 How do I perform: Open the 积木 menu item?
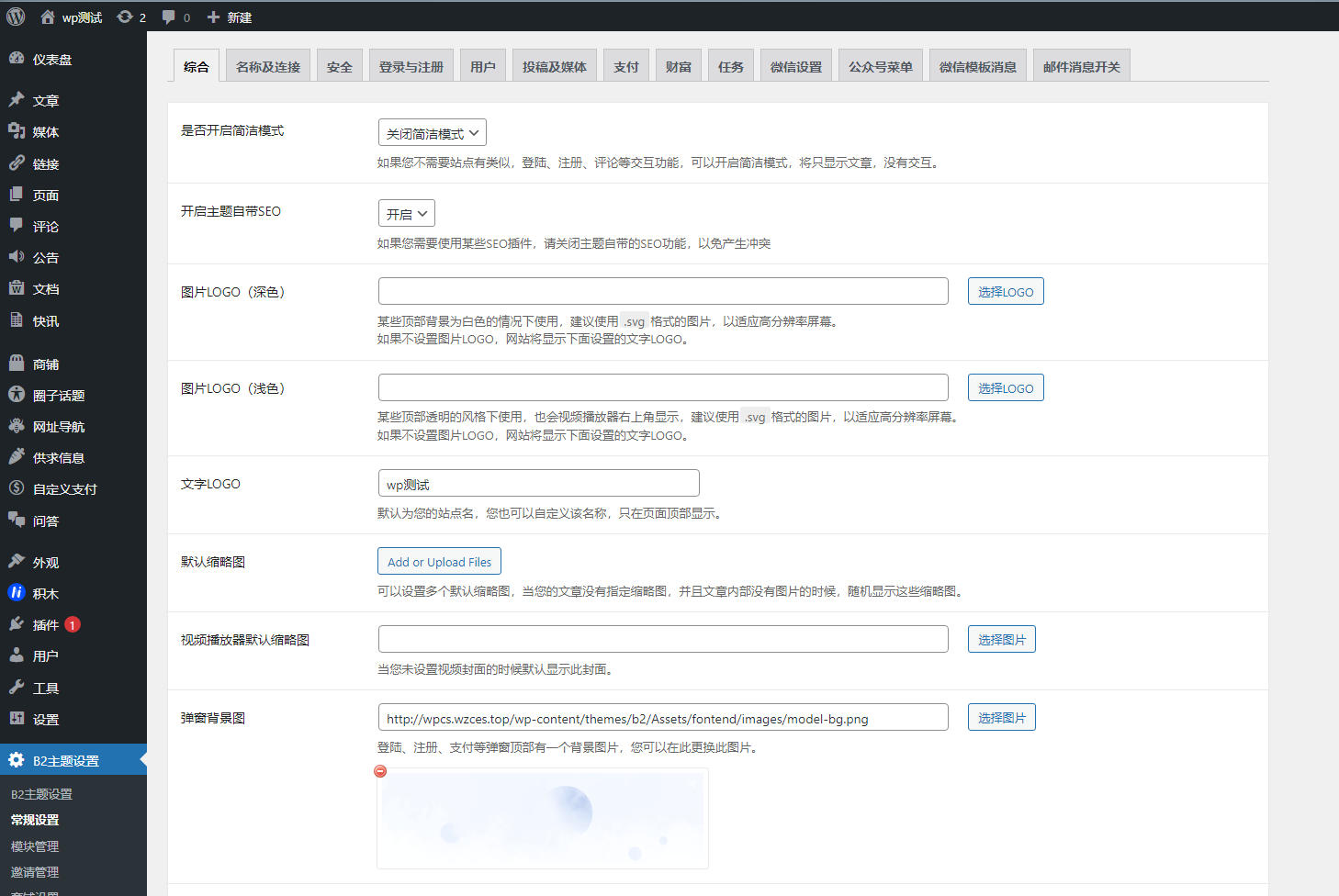[x=45, y=594]
